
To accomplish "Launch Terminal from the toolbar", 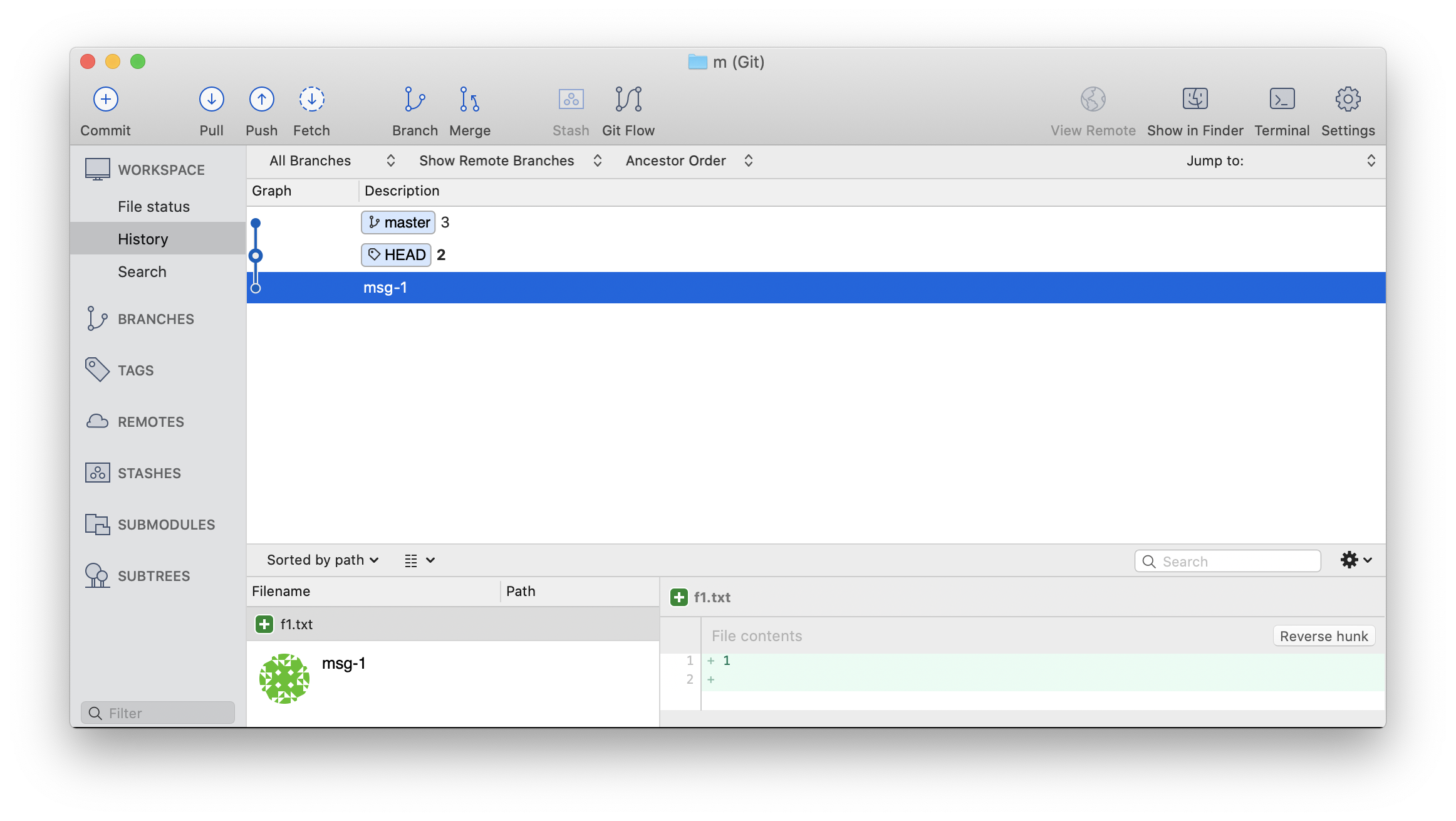I will coord(1282,100).
